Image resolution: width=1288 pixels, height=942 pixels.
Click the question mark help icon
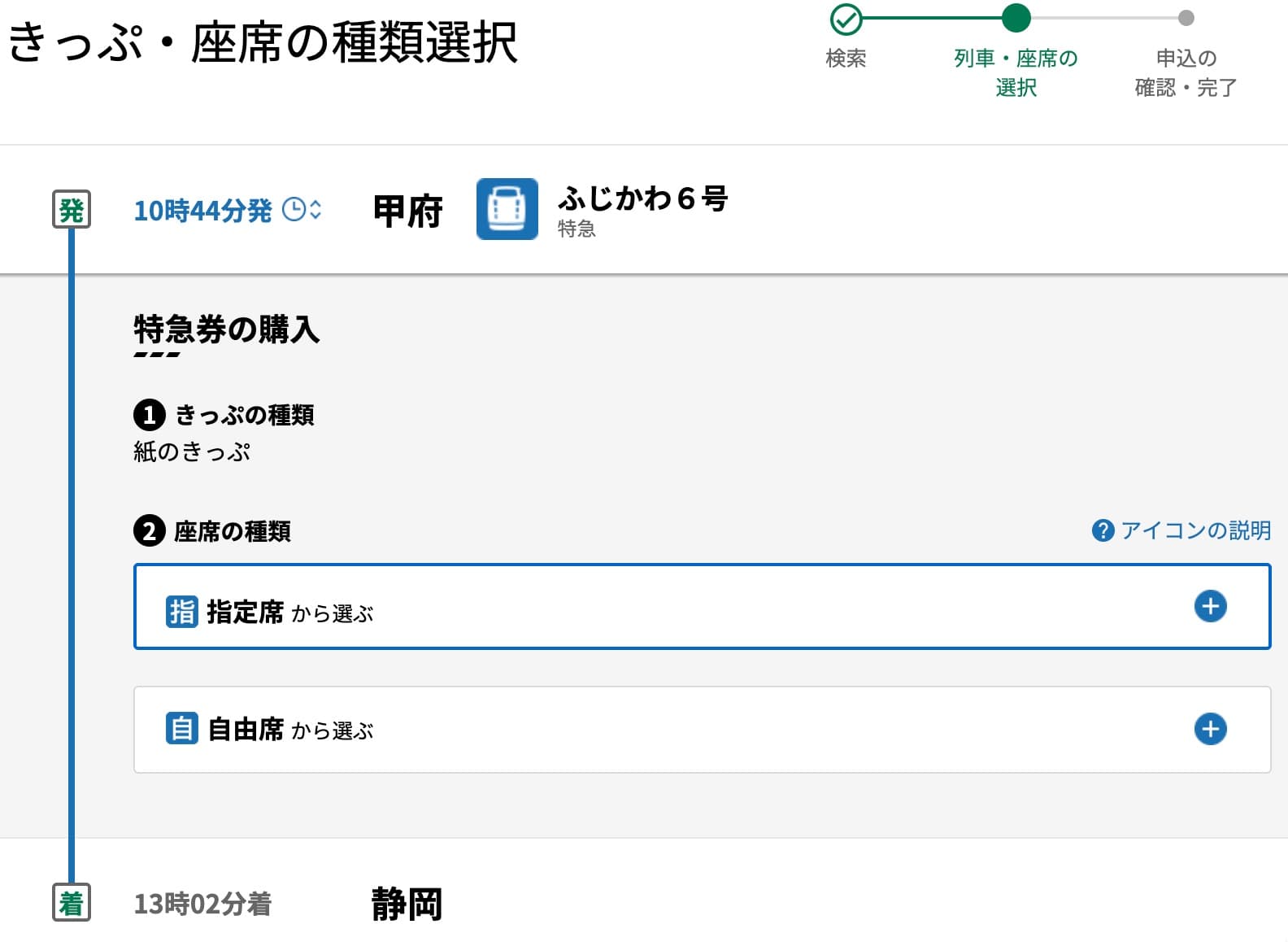click(x=1103, y=530)
